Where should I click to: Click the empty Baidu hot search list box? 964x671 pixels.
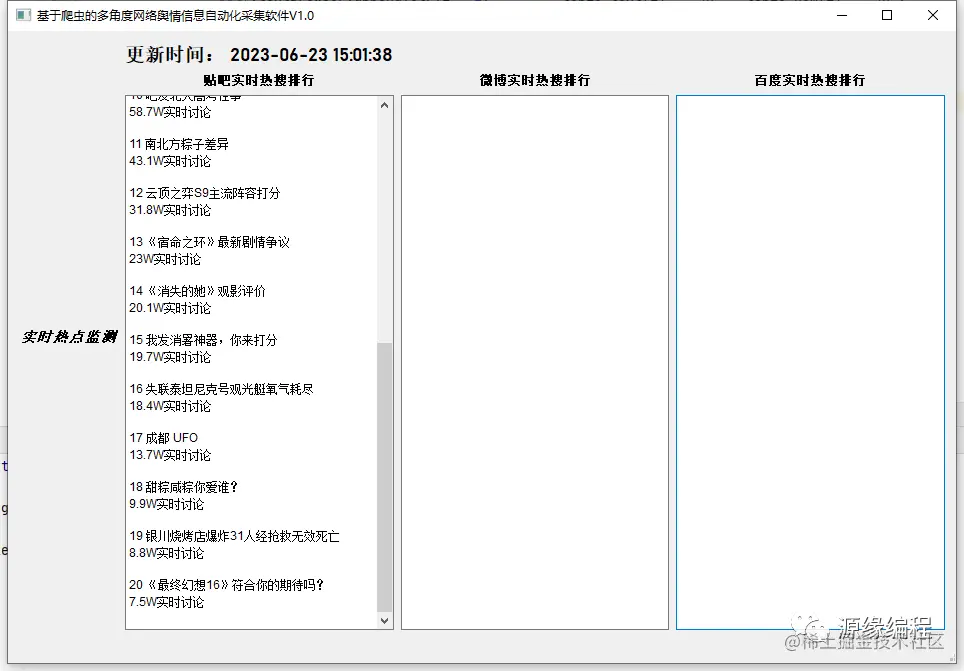coord(810,362)
